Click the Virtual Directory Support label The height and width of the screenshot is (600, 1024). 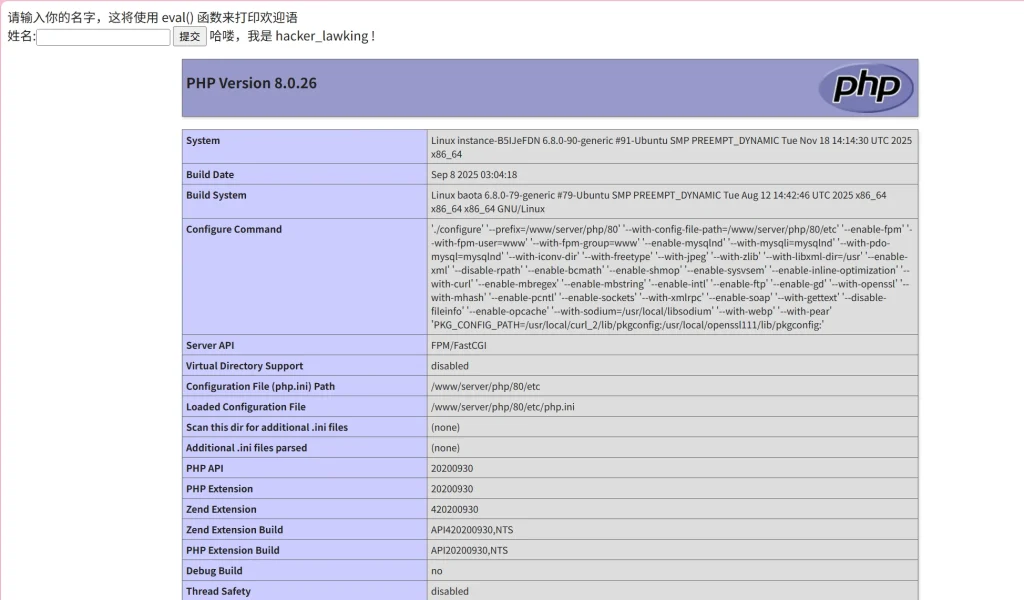tap(244, 366)
